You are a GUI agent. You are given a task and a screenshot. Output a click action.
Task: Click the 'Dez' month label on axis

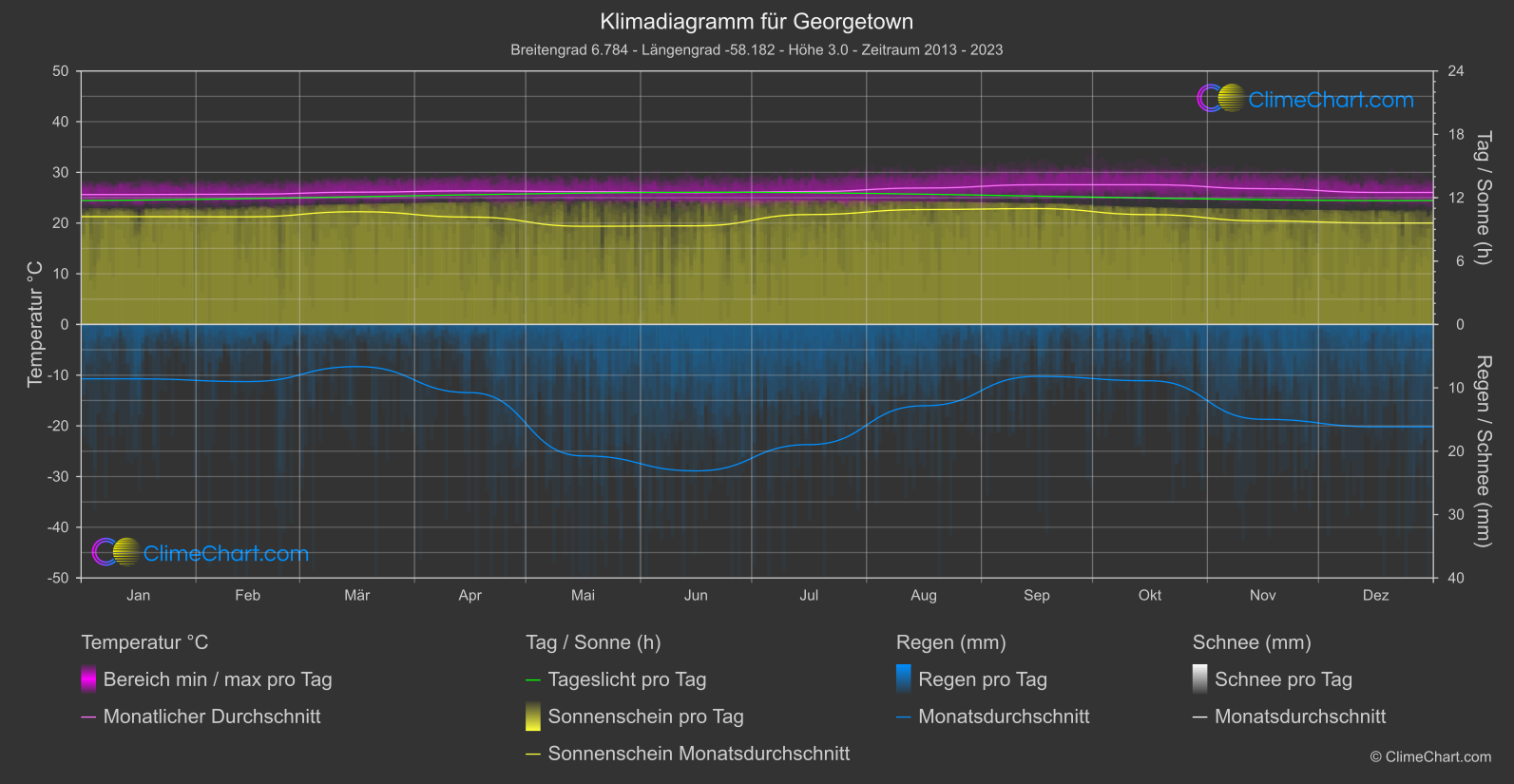point(1375,595)
